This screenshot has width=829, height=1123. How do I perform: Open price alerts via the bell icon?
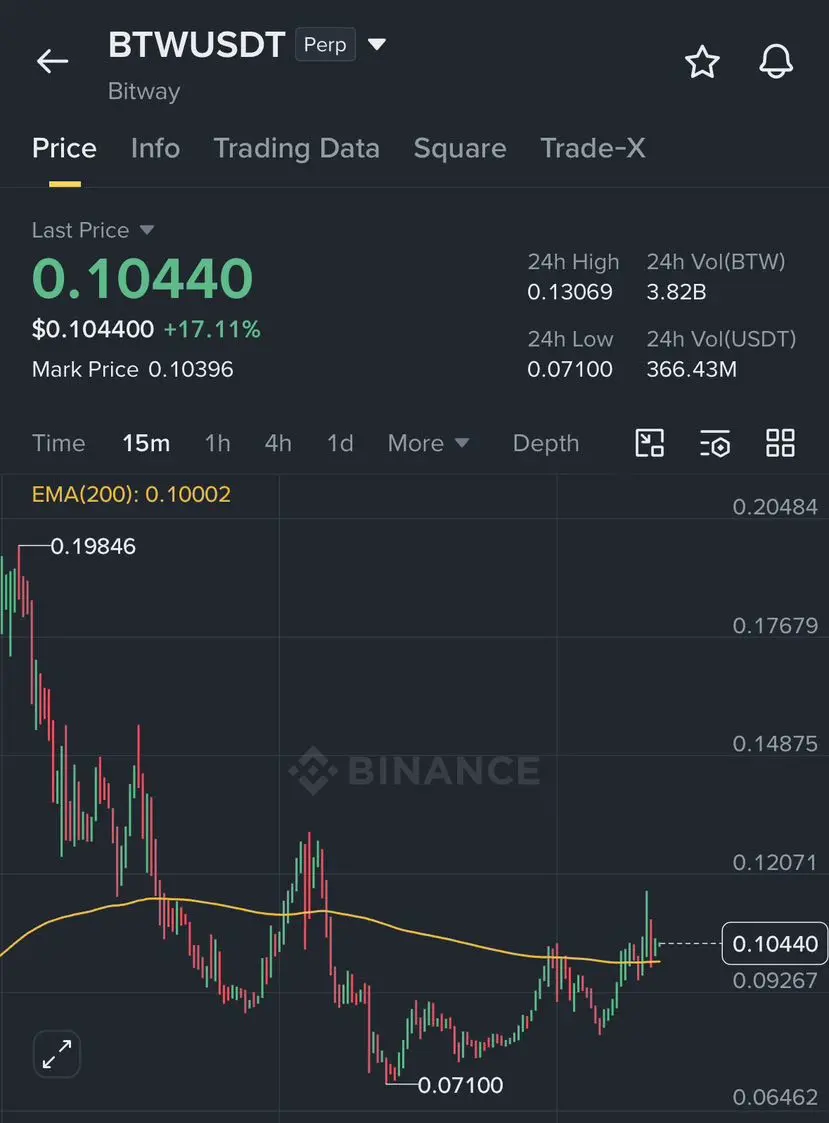point(776,62)
